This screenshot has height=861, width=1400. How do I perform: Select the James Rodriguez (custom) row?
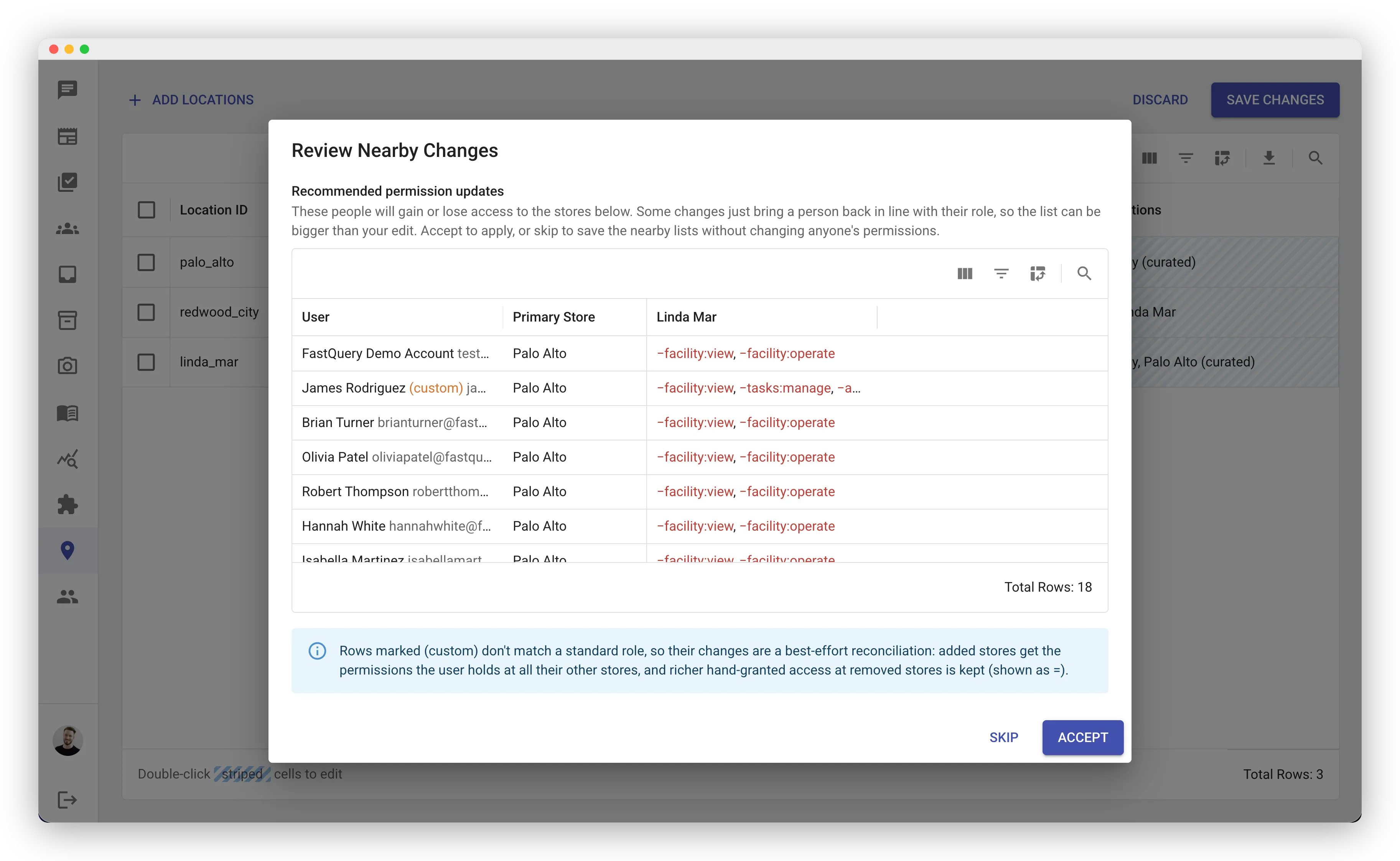click(x=700, y=388)
